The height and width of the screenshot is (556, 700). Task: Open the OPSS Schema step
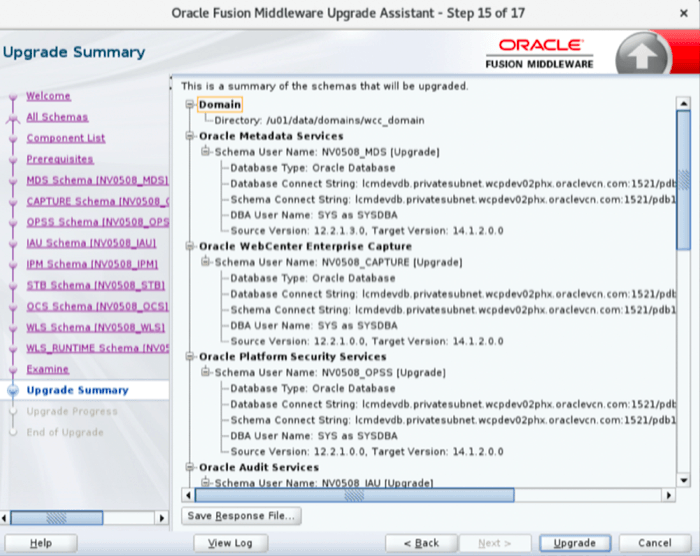click(97, 222)
